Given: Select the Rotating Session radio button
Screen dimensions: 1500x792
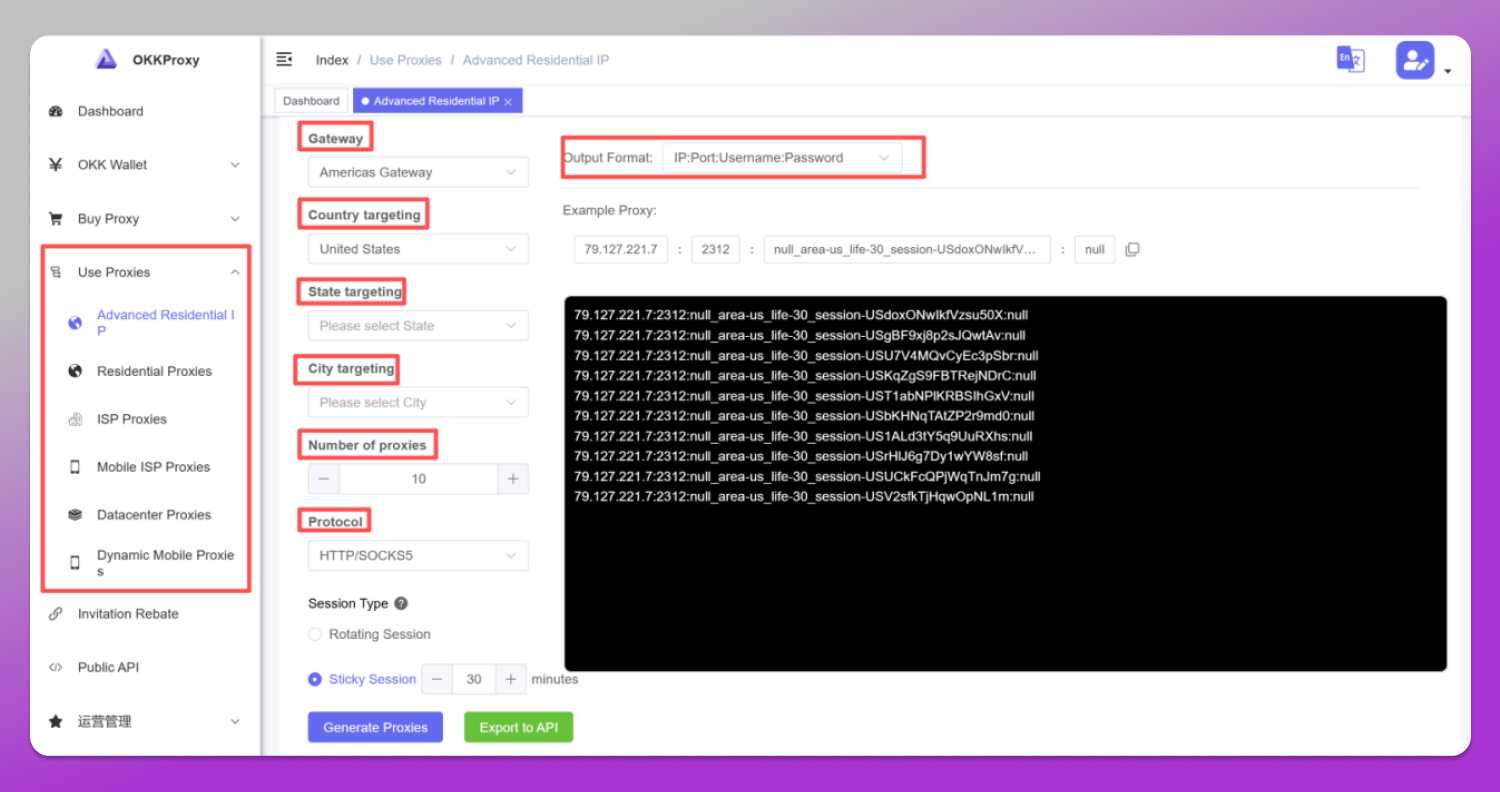Looking at the screenshot, I should [x=315, y=634].
